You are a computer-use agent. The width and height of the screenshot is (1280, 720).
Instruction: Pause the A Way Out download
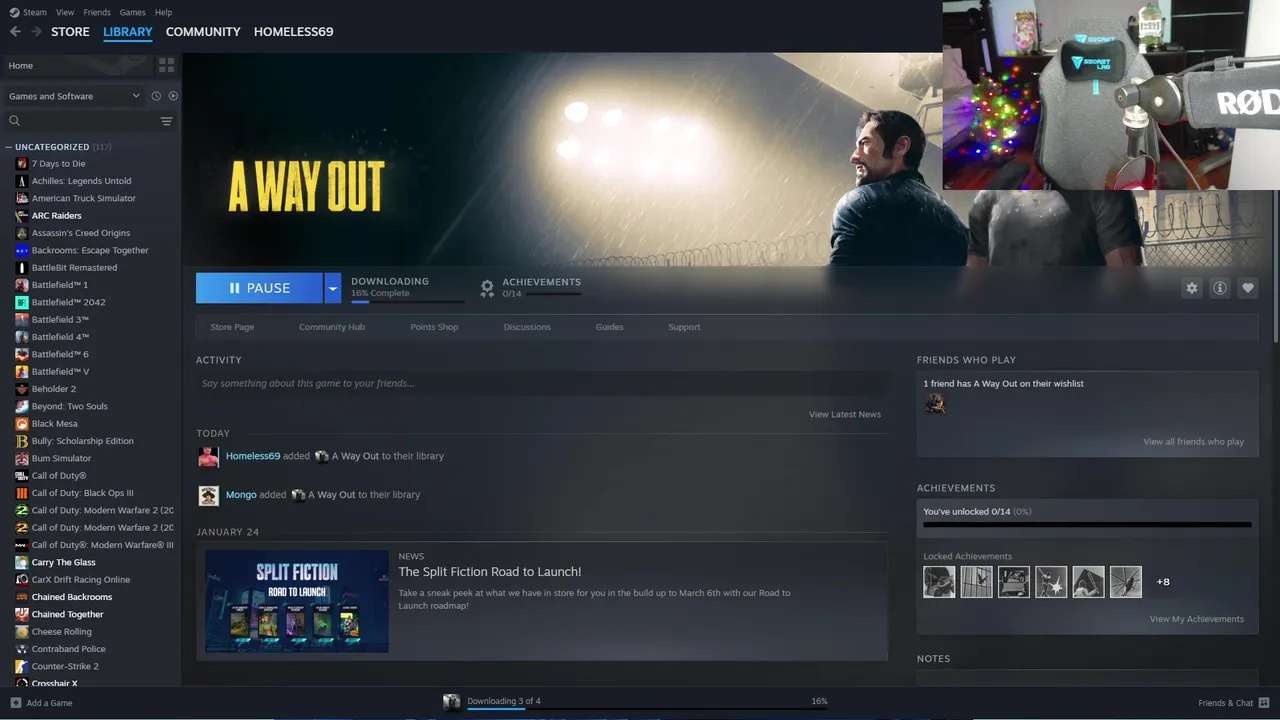pyautogui.click(x=259, y=288)
